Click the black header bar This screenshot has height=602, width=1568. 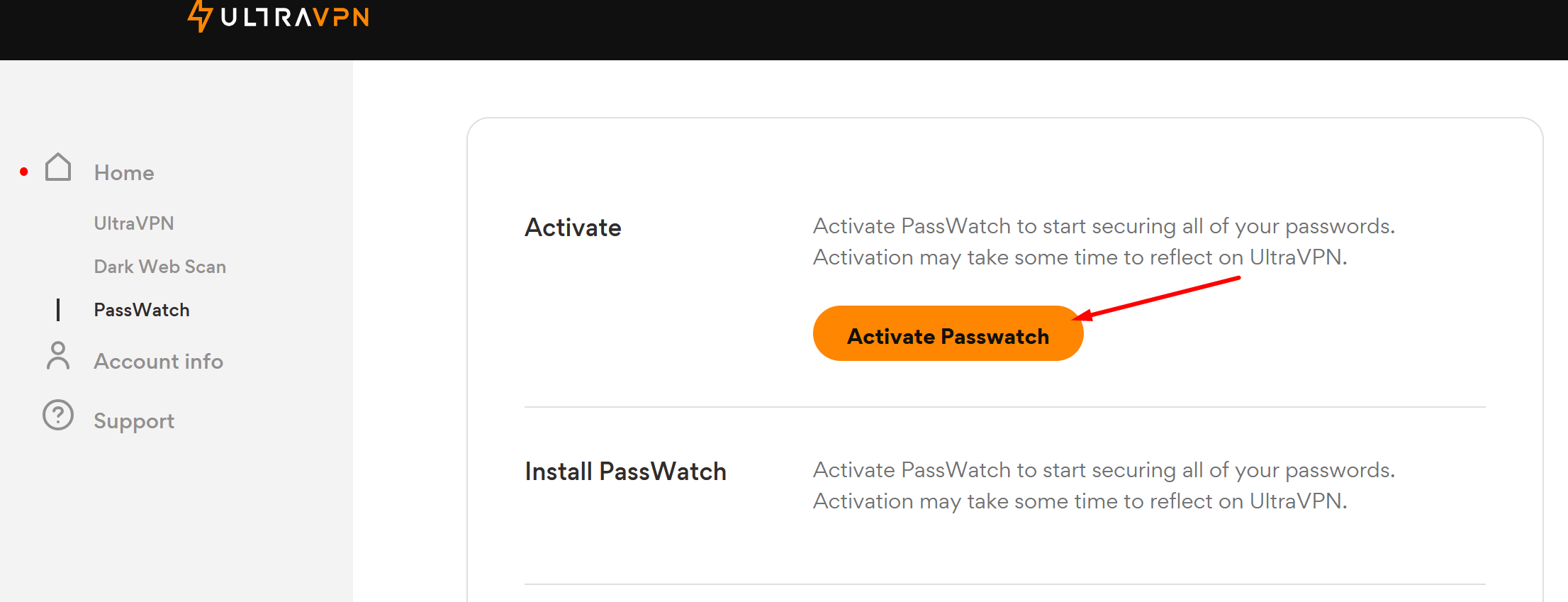[x=784, y=30]
